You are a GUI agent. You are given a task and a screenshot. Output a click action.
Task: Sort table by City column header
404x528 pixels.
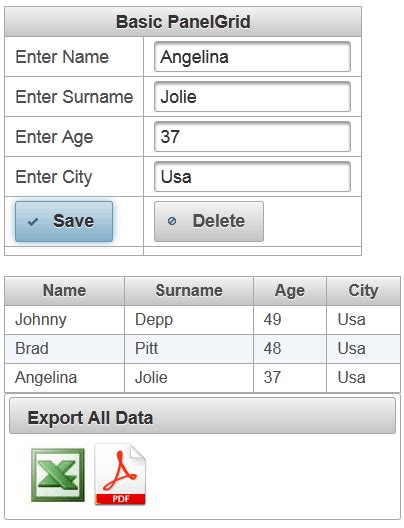pos(363,291)
